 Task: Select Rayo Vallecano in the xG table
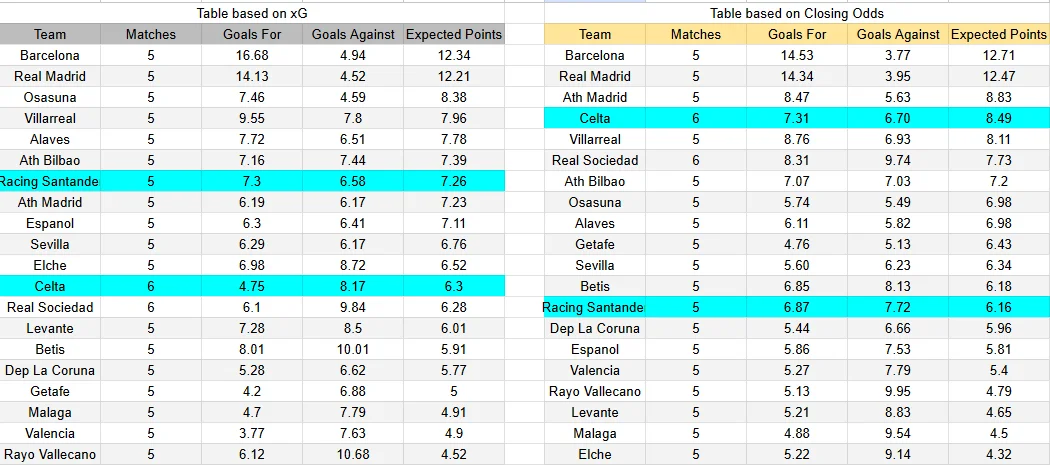tap(50, 454)
